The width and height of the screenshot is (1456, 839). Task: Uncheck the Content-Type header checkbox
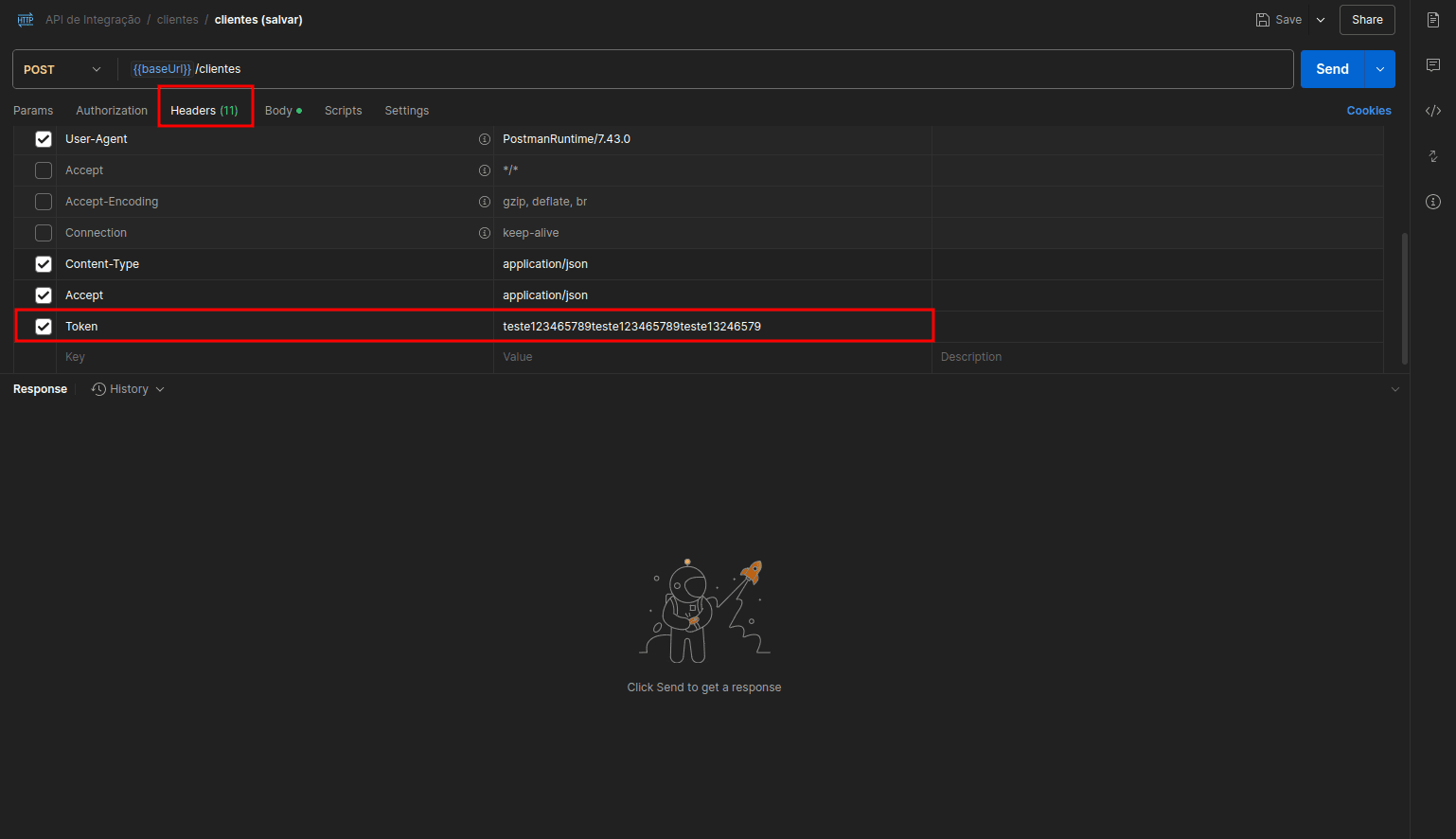(x=44, y=264)
